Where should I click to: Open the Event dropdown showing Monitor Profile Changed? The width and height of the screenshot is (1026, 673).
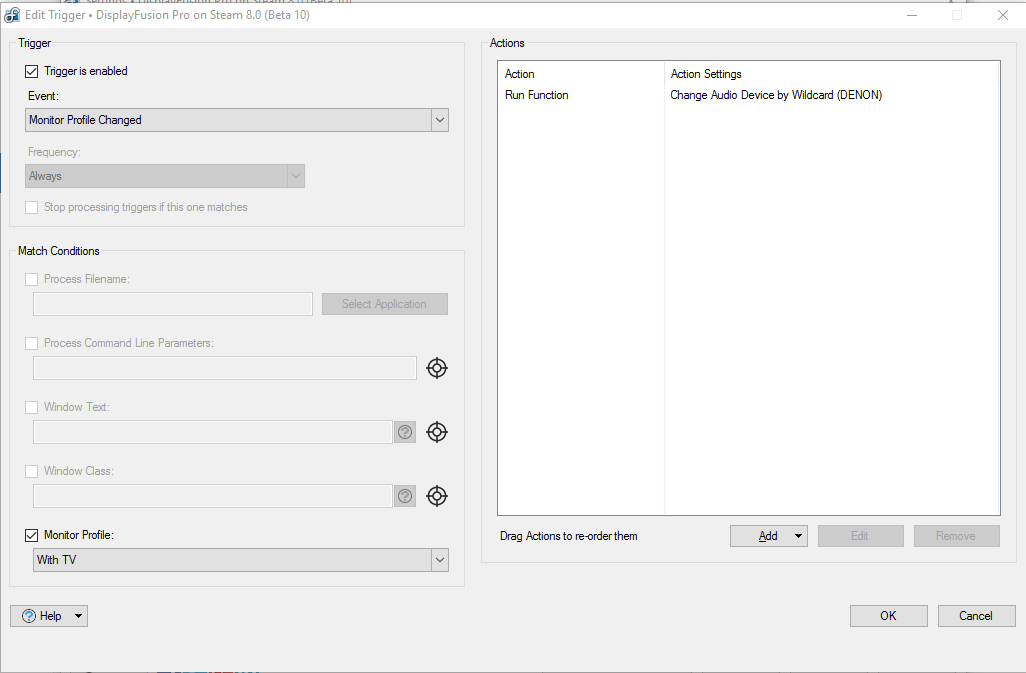237,120
